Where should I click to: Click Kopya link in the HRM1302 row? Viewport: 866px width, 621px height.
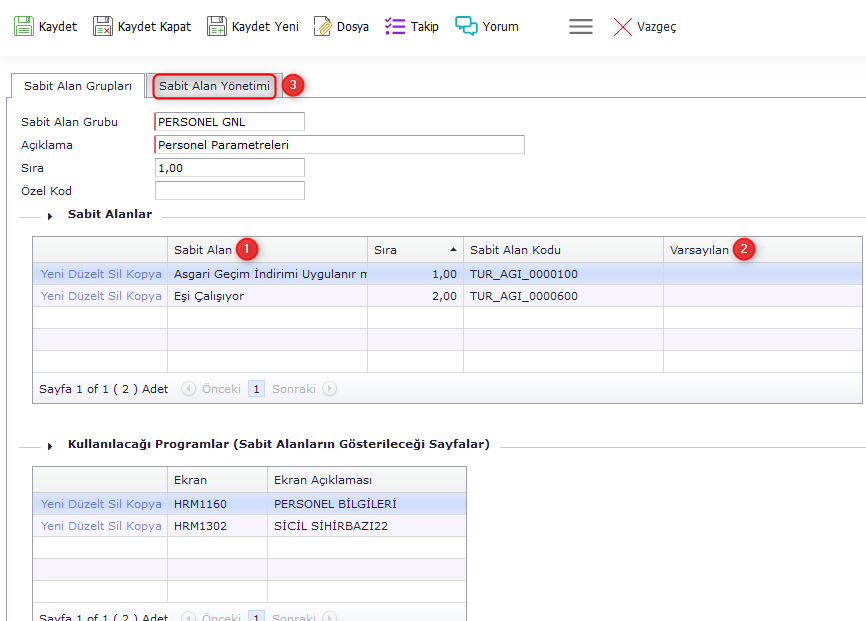point(144,526)
